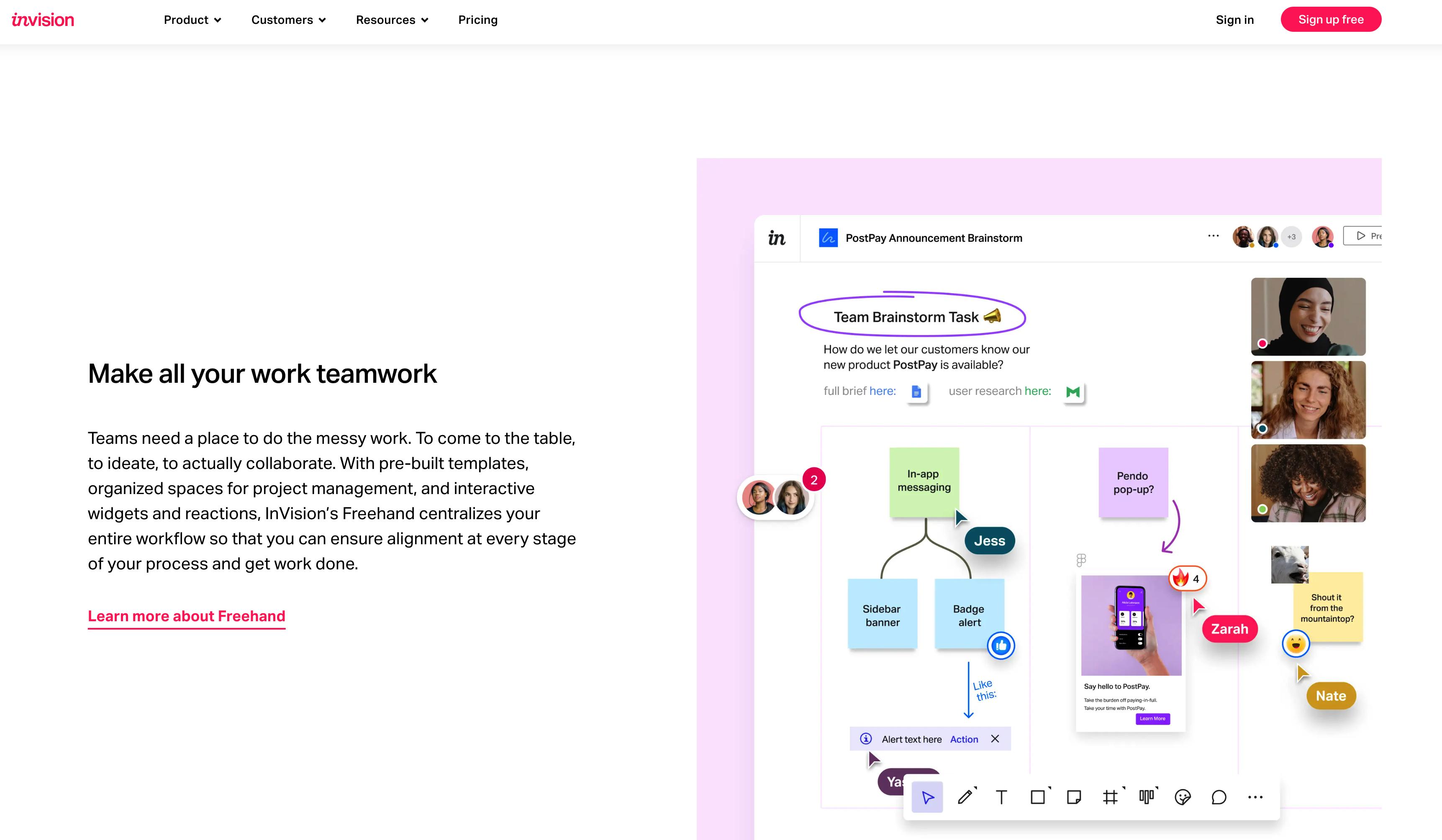This screenshot has height=840, width=1442.
Task: Select the sticky note tool
Action: point(1074,797)
